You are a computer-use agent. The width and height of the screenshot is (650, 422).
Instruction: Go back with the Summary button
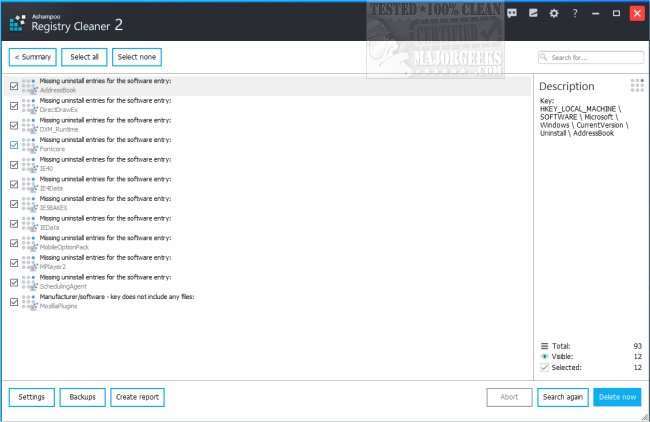[33, 57]
